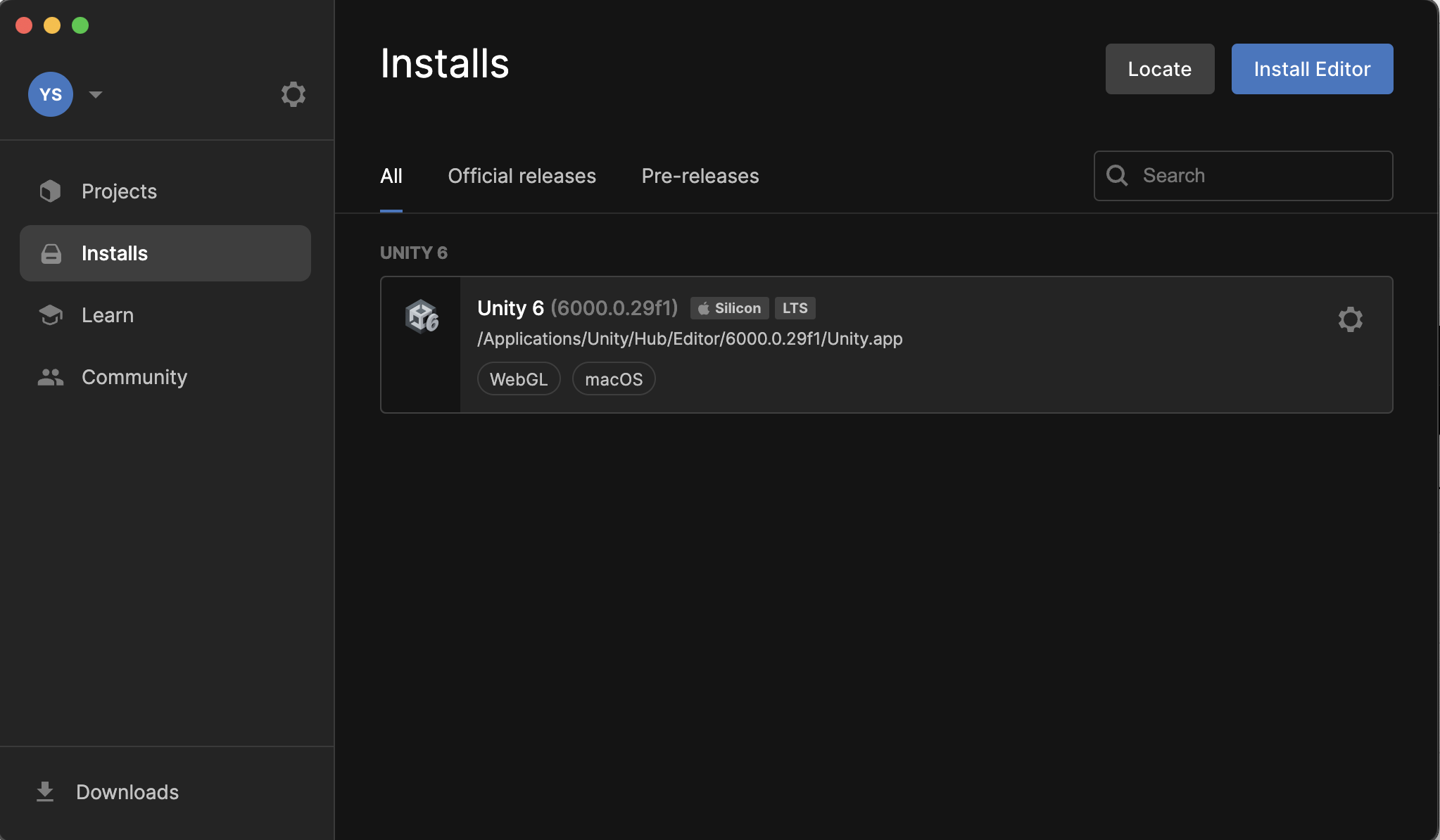The image size is (1440, 840).
Task: Close the Unity Hub window
Action: point(24,25)
